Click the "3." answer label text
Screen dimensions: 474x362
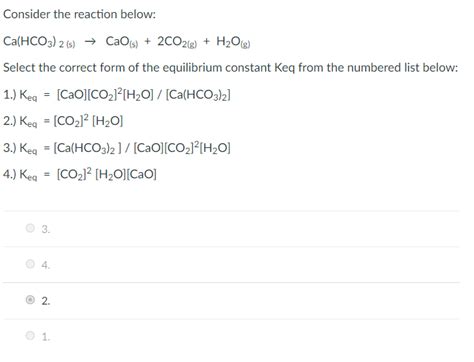[46, 229]
